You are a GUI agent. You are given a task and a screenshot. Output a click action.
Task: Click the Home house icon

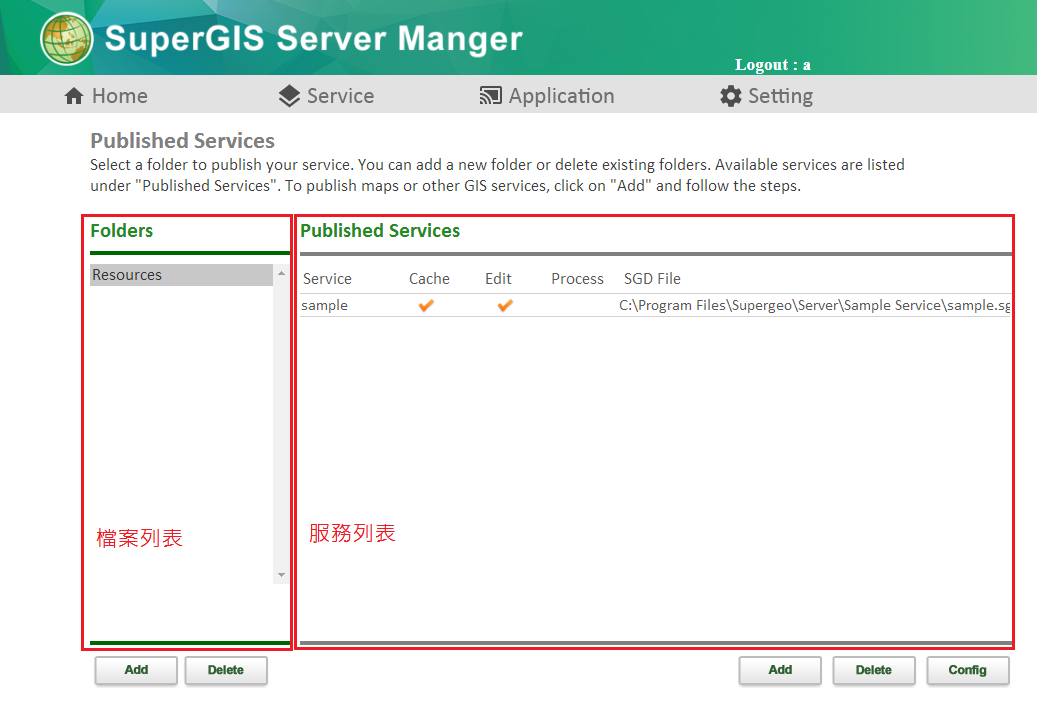(74, 97)
